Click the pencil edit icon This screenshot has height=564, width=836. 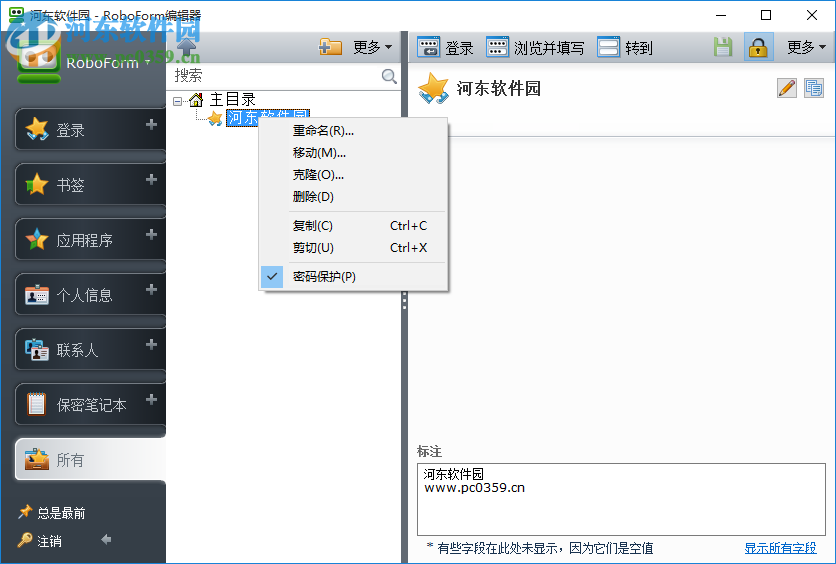point(787,88)
